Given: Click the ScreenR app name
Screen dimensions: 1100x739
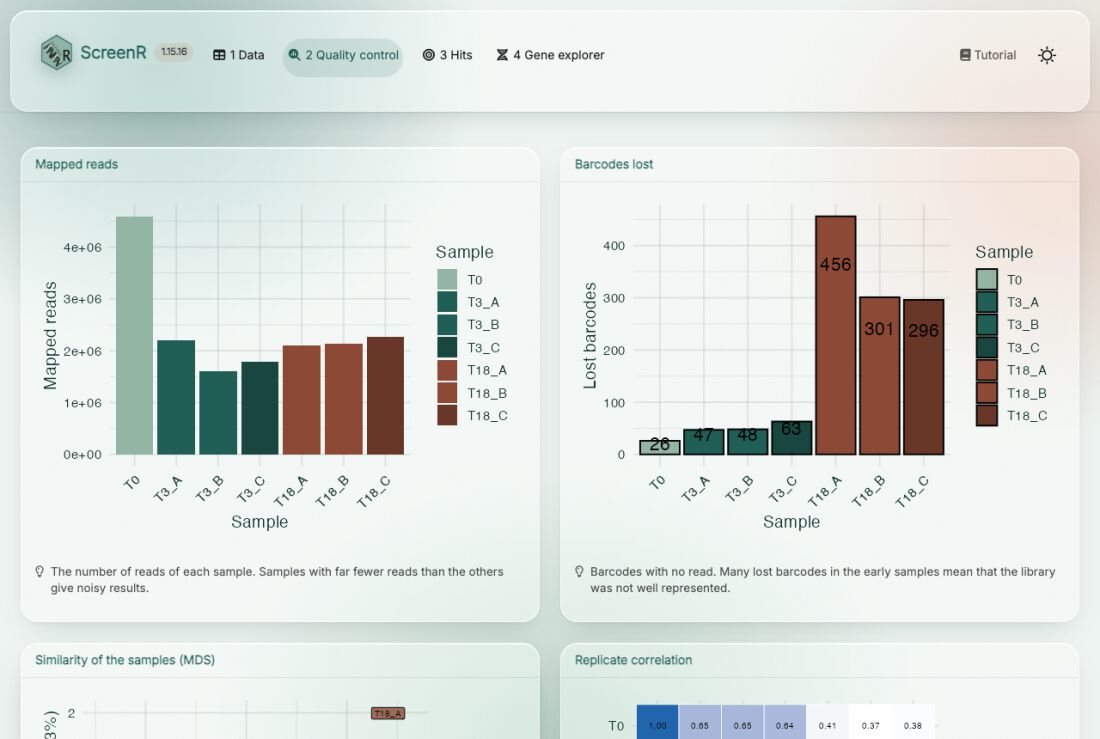Looking at the screenshot, I should pos(114,53).
